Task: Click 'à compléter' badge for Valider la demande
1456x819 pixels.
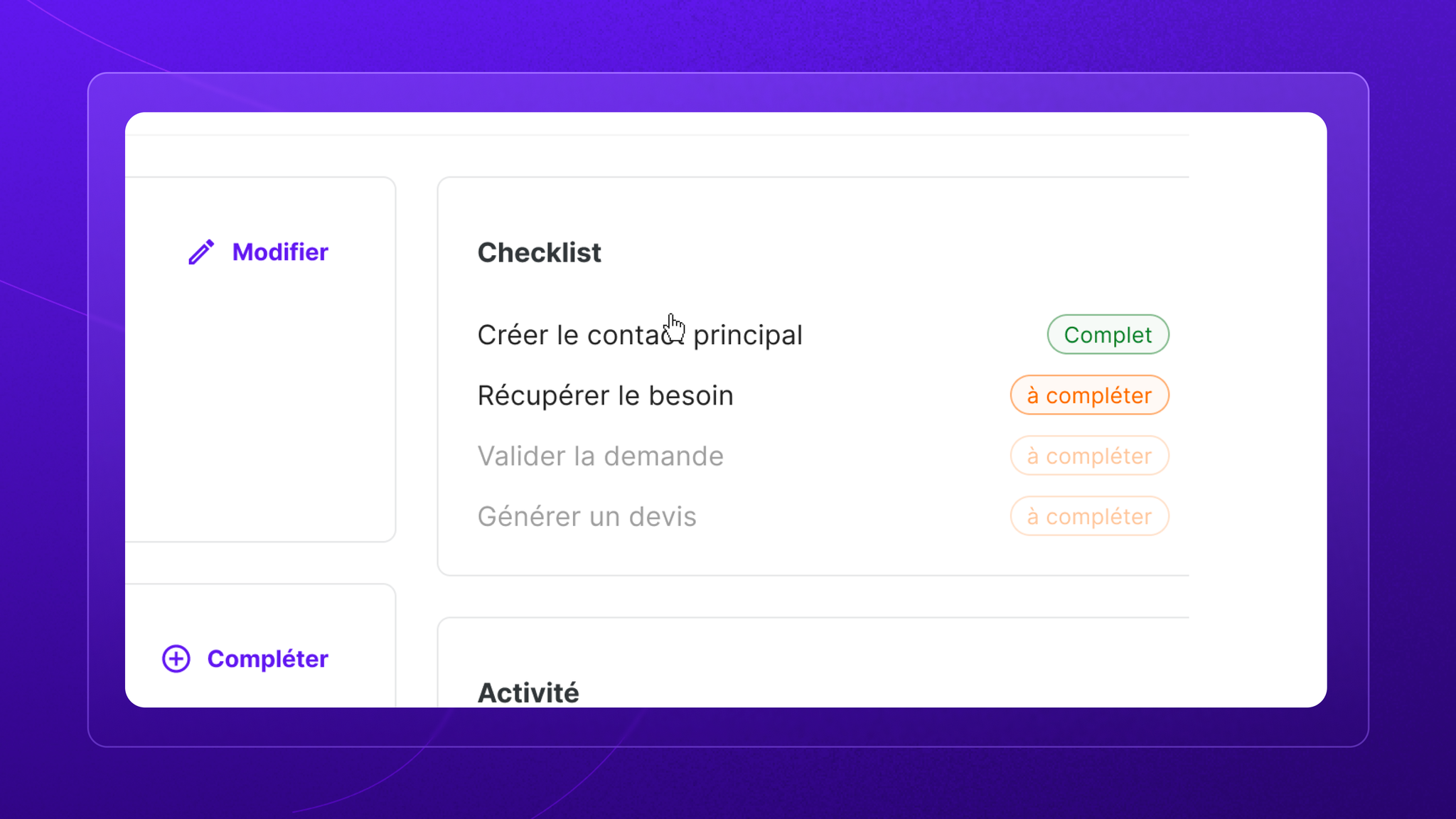Action: coord(1089,455)
